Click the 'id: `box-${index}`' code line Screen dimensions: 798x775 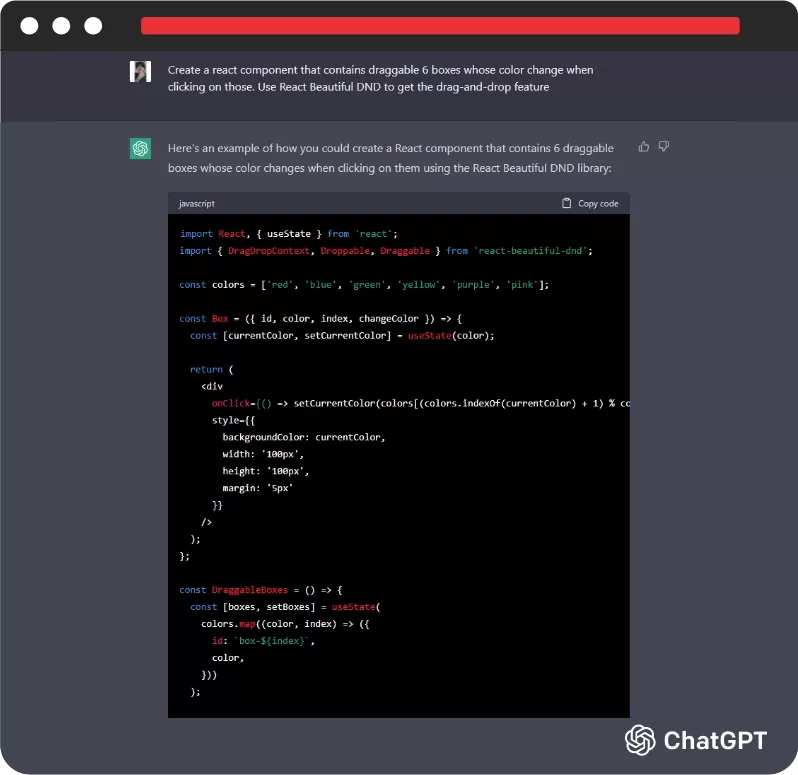pyautogui.click(x=263, y=641)
